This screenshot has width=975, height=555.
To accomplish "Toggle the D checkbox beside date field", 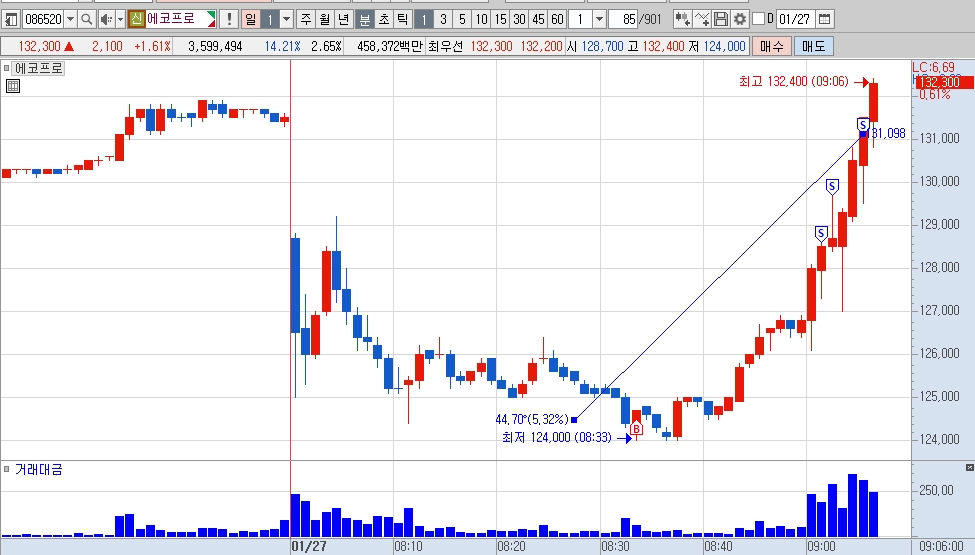I will click(758, 19).
